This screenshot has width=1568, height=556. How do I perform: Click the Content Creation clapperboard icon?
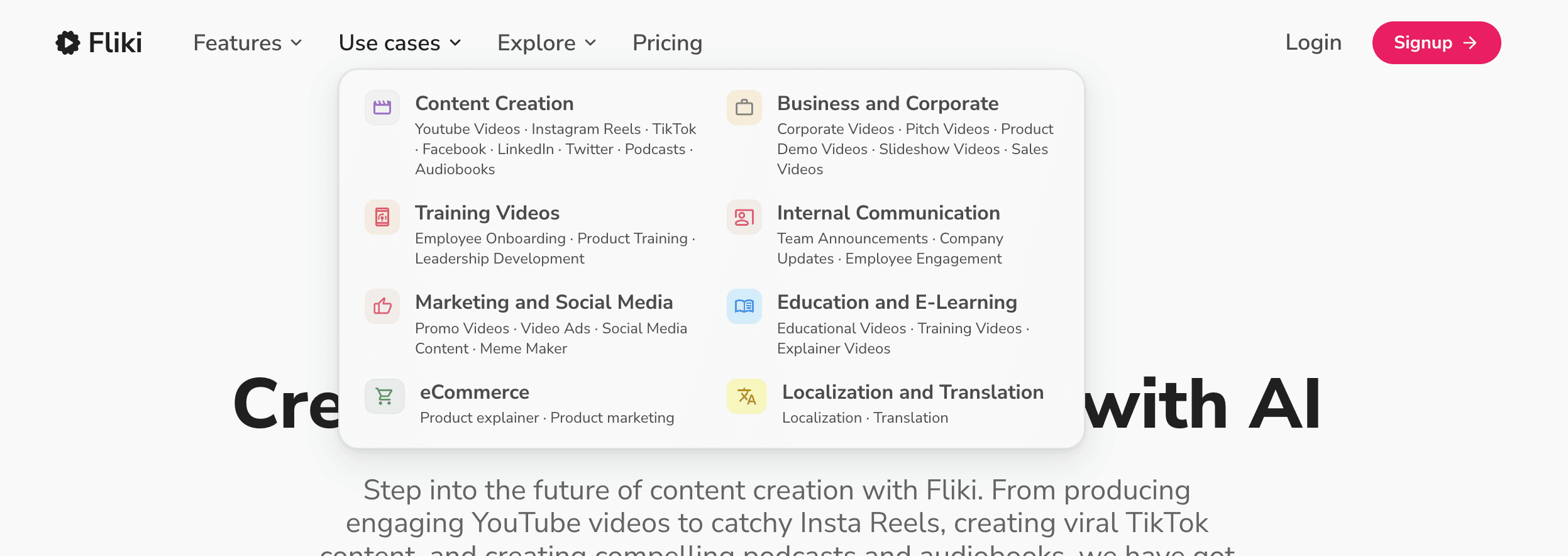pos(382,108)
